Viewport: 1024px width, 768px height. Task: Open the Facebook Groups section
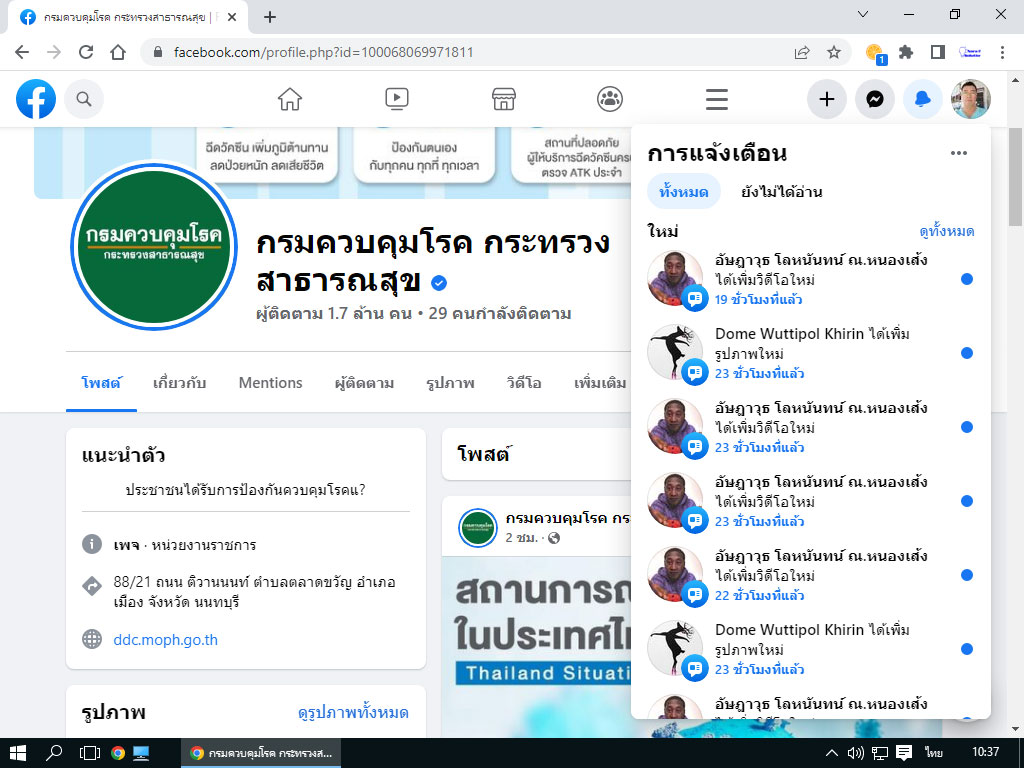[x=610, y=99]
